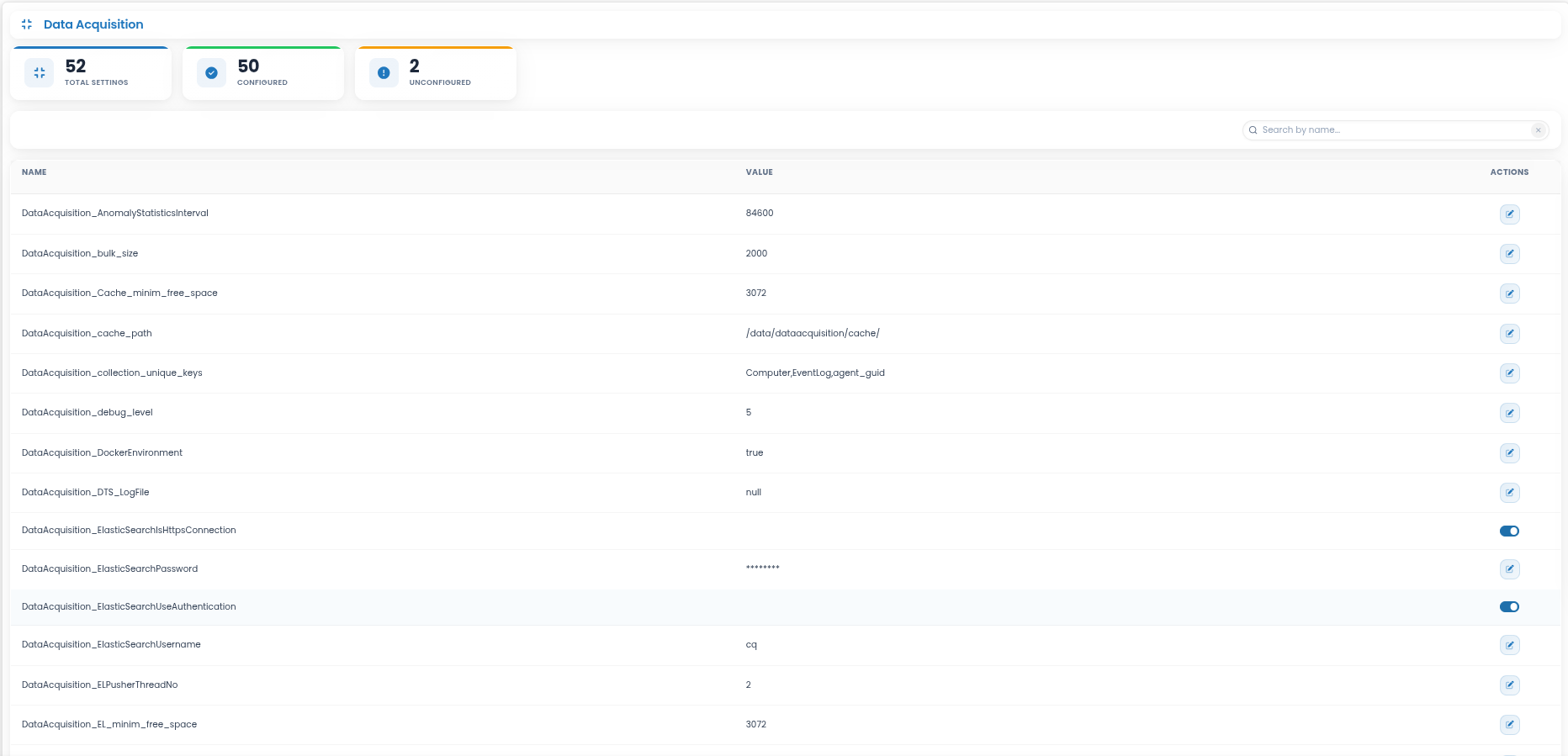Screen dimensions: 1568x756
Task: Edit DataAcquisition_bulk_size value
Action: (x=1509, y=253)
